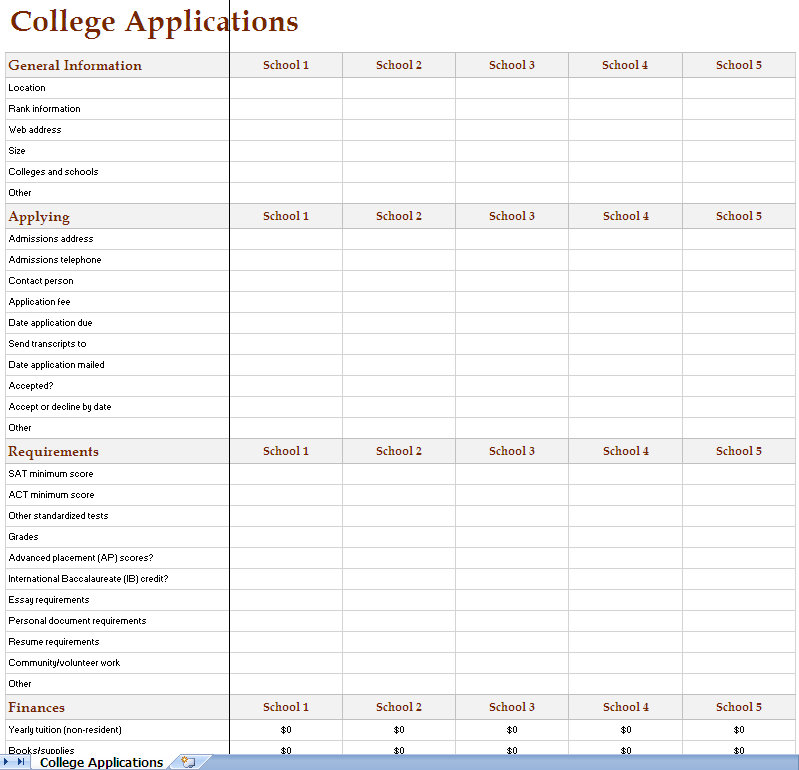Select the Colleges and schools row label
This screenshot has height=770, width=799.
coord(53,172)
